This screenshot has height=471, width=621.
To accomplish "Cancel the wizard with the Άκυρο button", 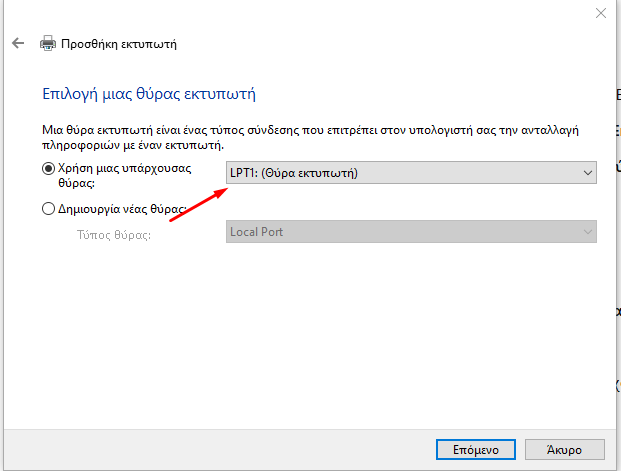I will (x=565, y=450).
